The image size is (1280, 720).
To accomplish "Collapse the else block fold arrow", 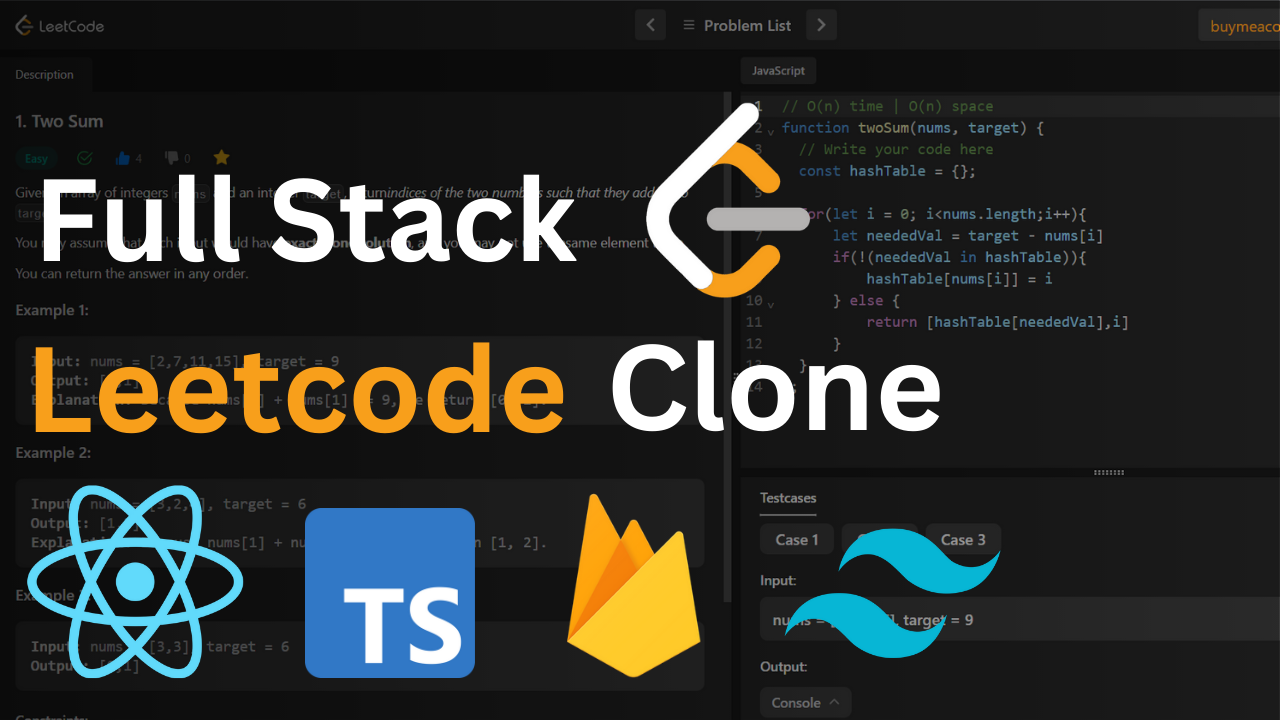I will click(771, 302).
